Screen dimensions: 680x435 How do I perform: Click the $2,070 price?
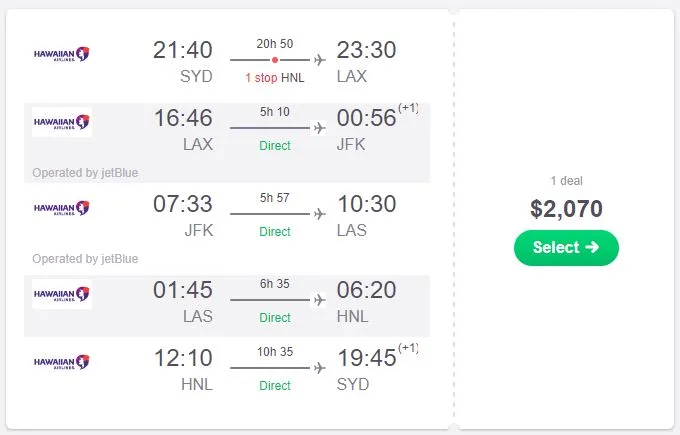tap(566, 209)
